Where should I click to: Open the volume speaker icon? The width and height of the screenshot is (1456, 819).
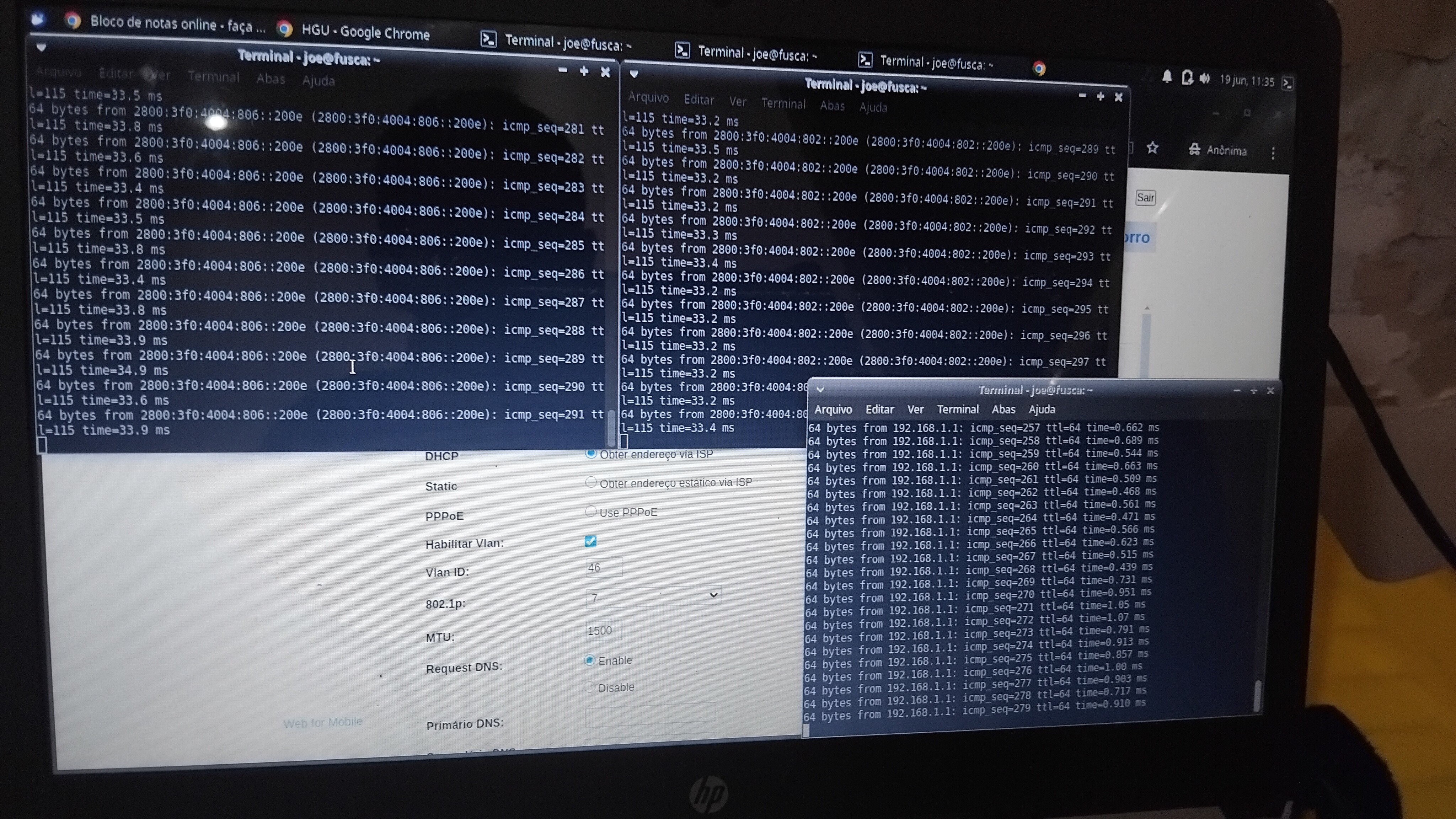tap(1205, 79)
